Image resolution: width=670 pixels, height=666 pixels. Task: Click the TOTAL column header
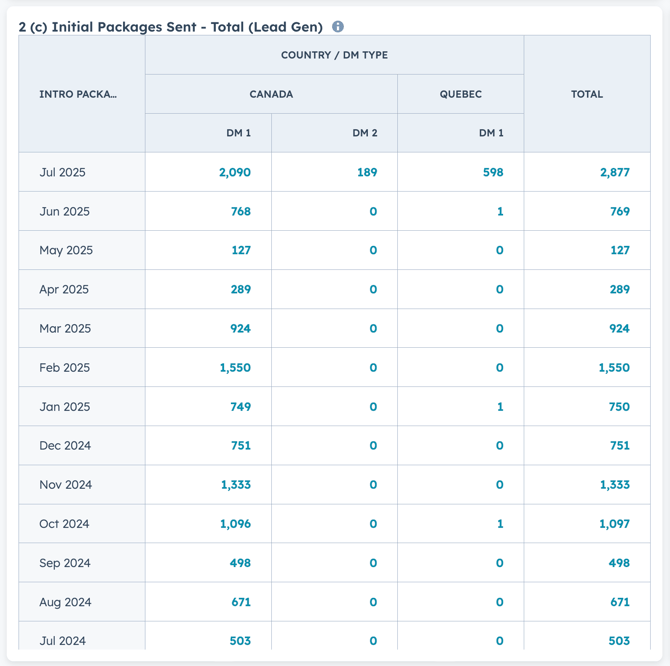(587, 94)
